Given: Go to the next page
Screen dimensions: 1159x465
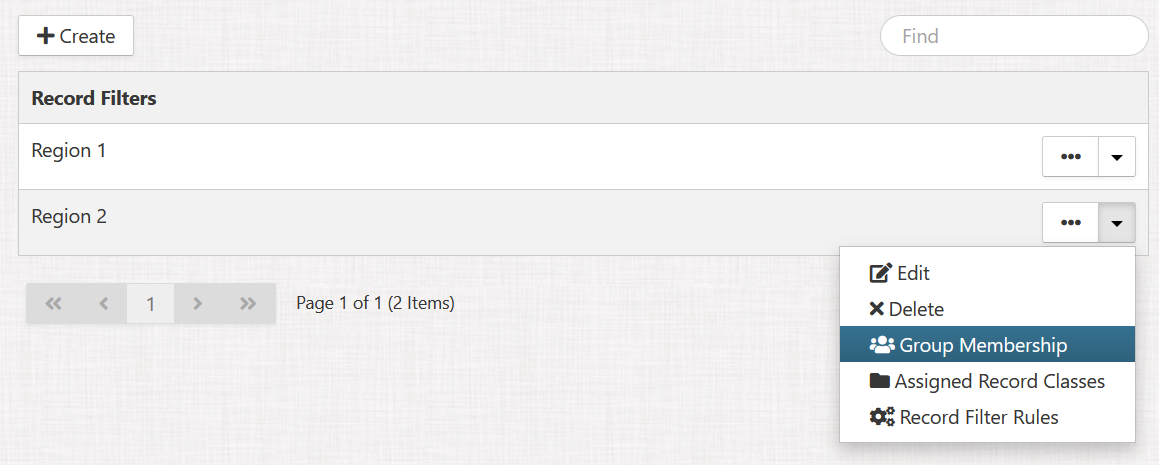Looking at the screenshot, I should pyautogui.click(x=198, y=303).
